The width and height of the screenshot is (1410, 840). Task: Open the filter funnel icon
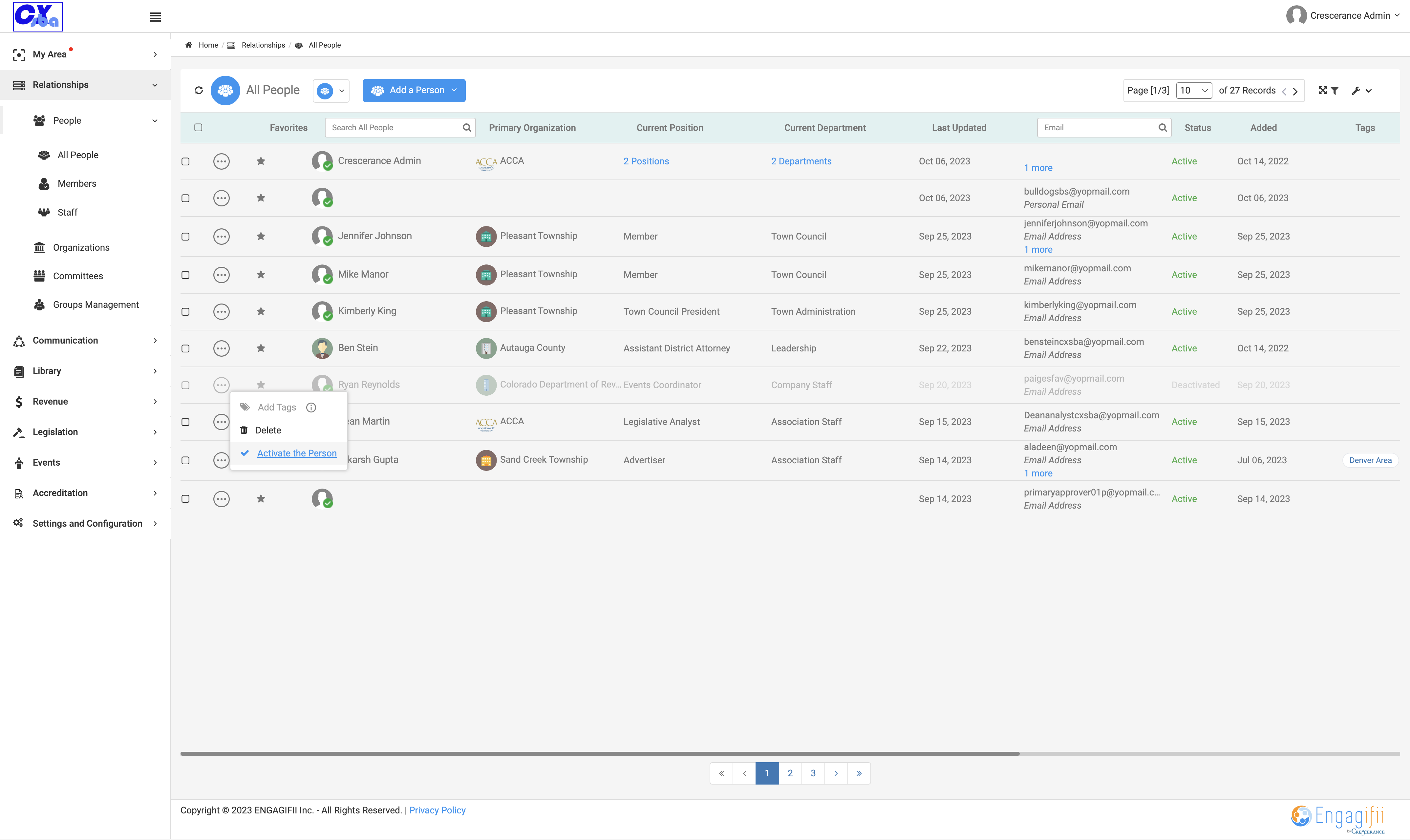[x=1335, y=91]
